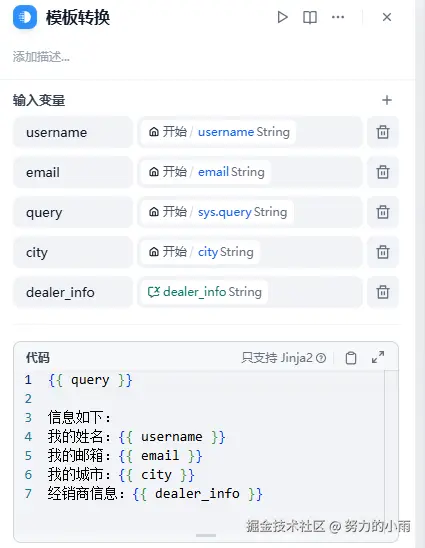
Task: Delete the city variable row
Action: pos(383,252)
